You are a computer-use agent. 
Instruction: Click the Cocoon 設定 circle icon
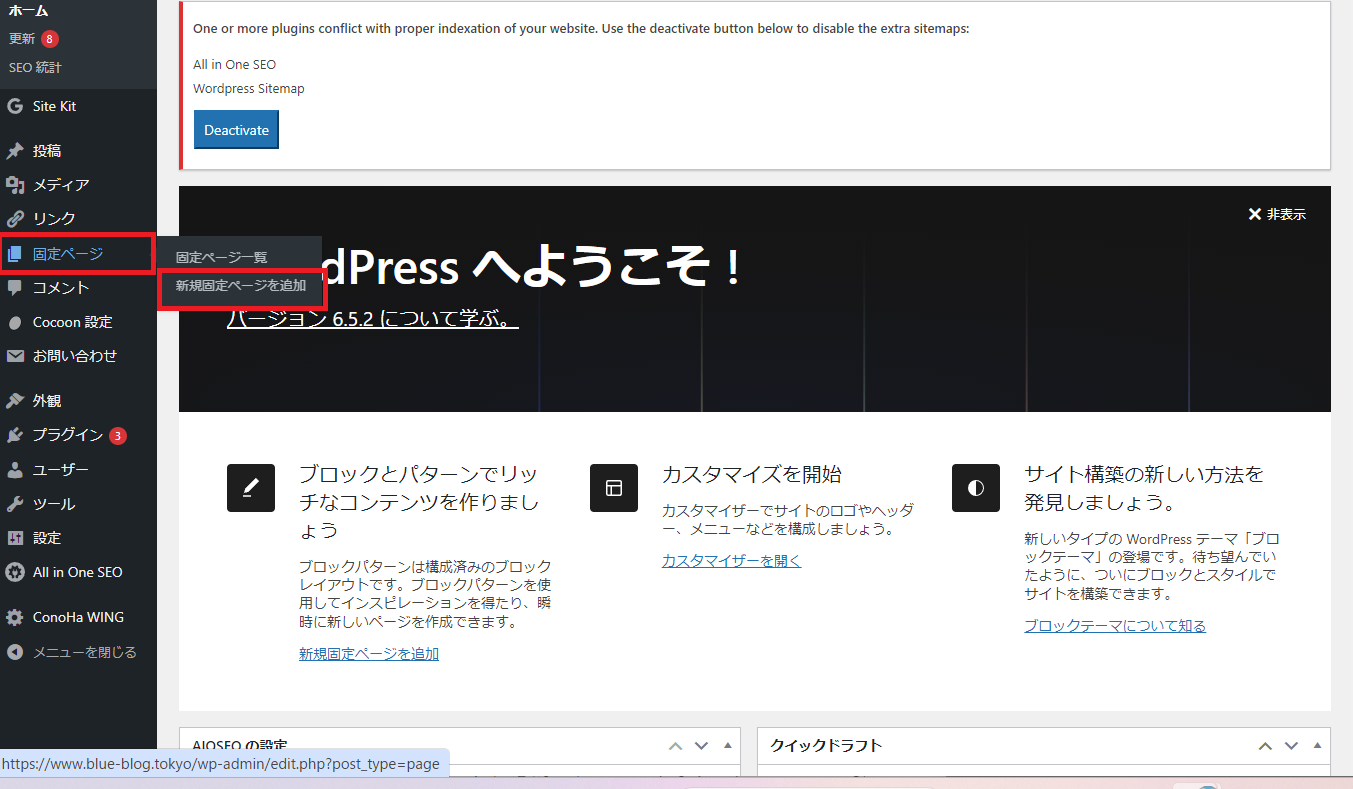[15, 322]
